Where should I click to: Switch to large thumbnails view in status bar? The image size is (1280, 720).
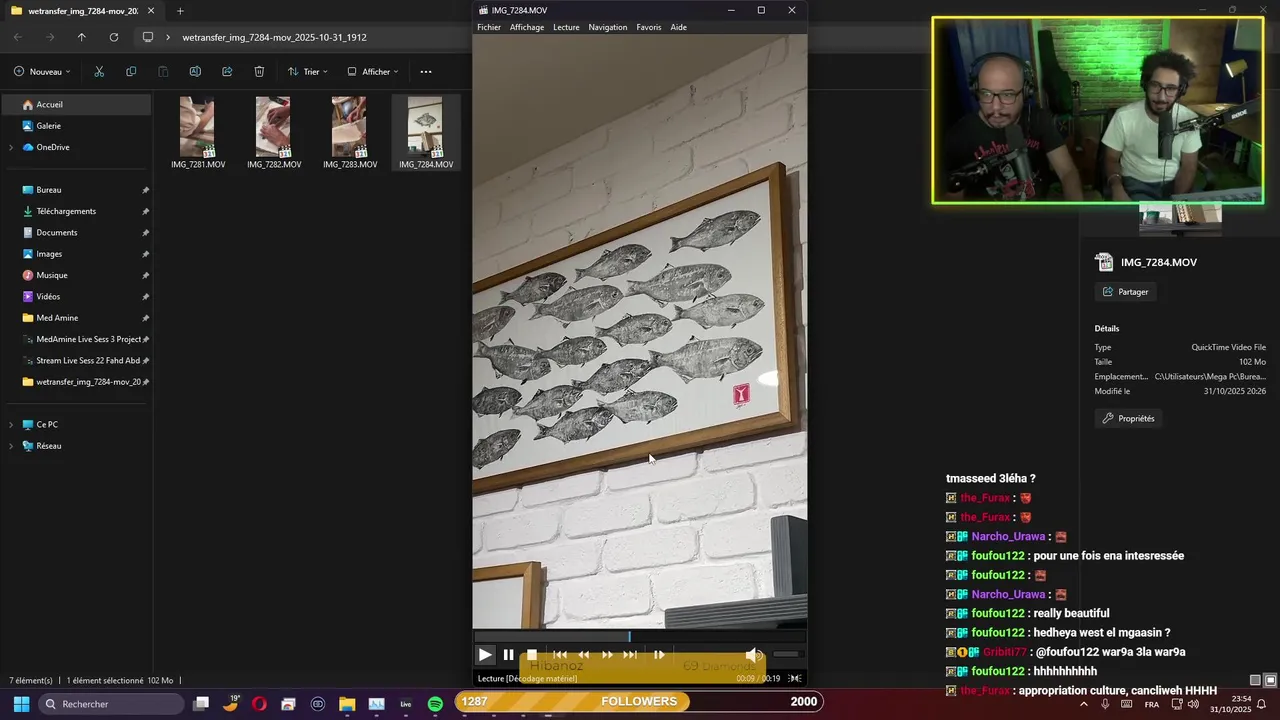1270,680
